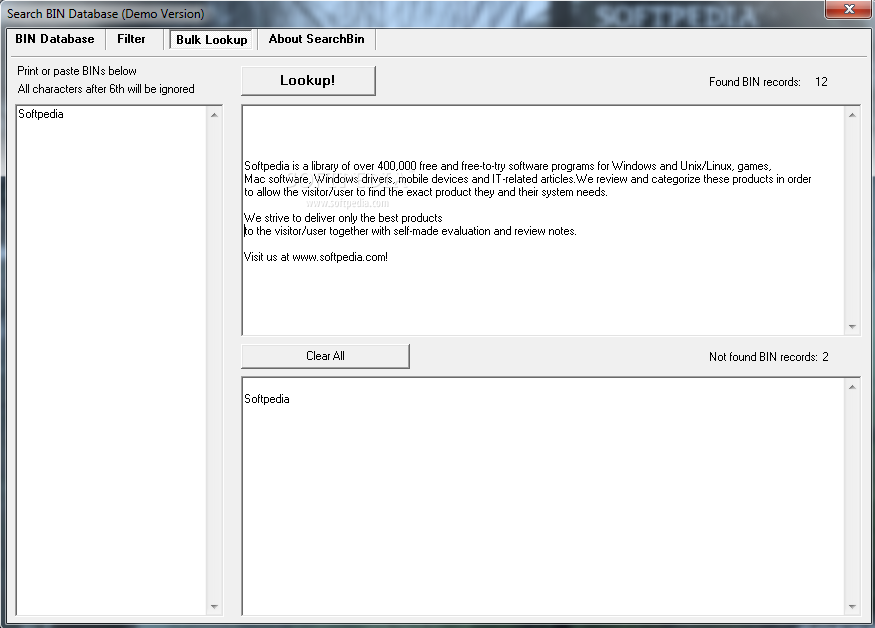Viewport: 875px width, 628px height.
Task: Click the line starting 'Softpedia is a library'
Action: [x=508, y=166]
